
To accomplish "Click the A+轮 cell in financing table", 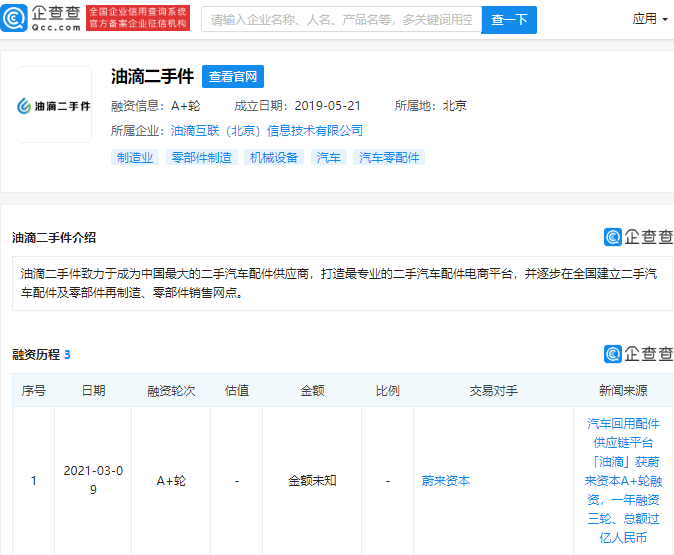I will [x=171, y=481].
